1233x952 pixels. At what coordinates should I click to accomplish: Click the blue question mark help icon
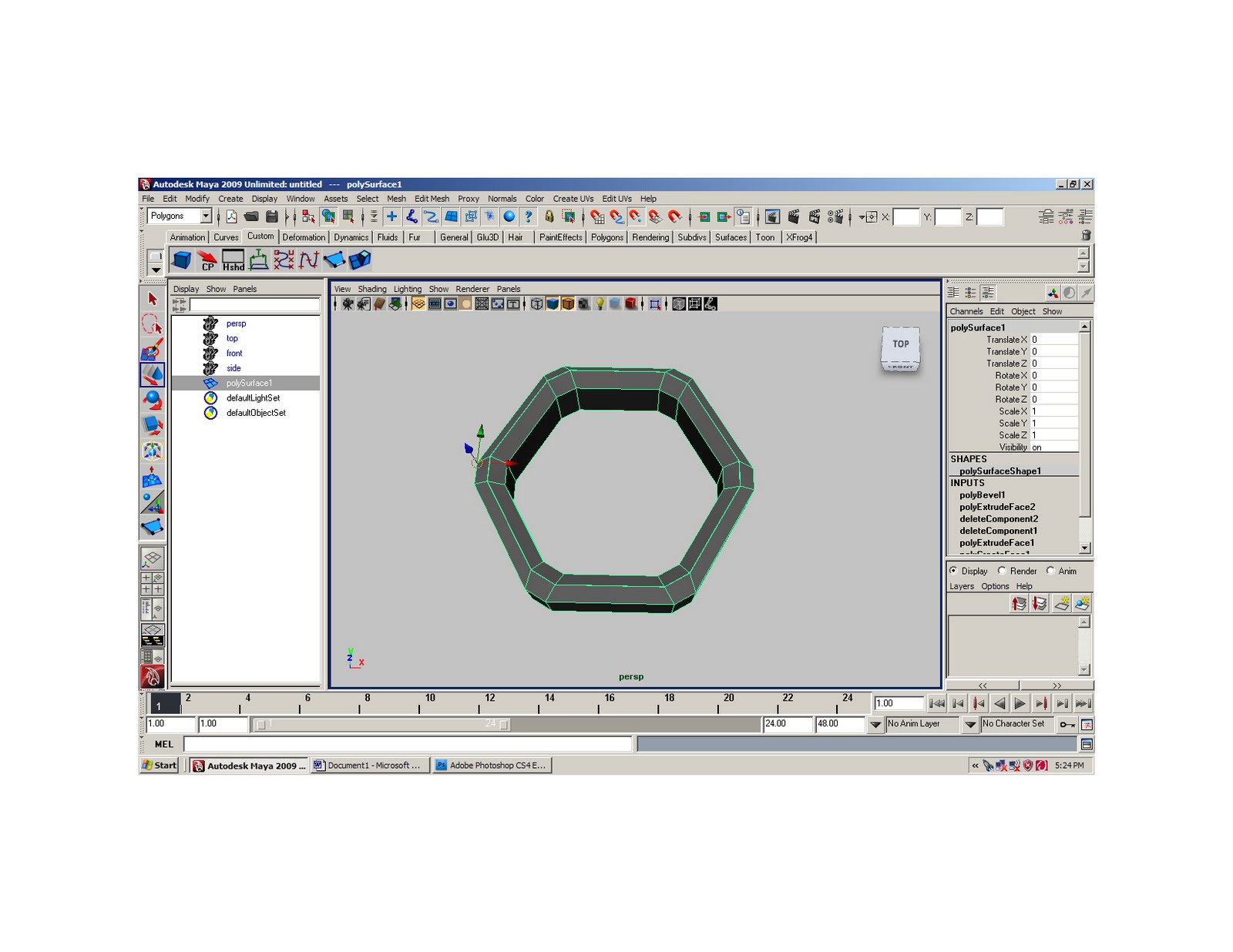tap(529, 216)
